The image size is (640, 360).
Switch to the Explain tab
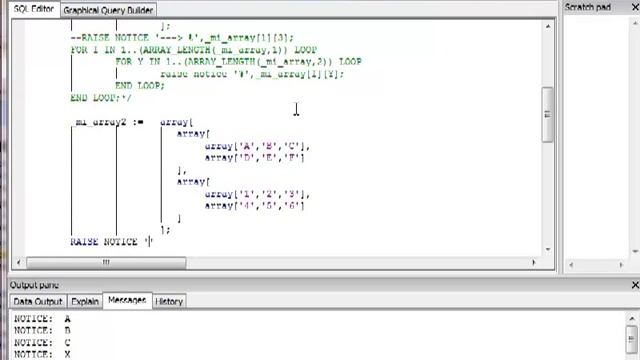point(85,302)
